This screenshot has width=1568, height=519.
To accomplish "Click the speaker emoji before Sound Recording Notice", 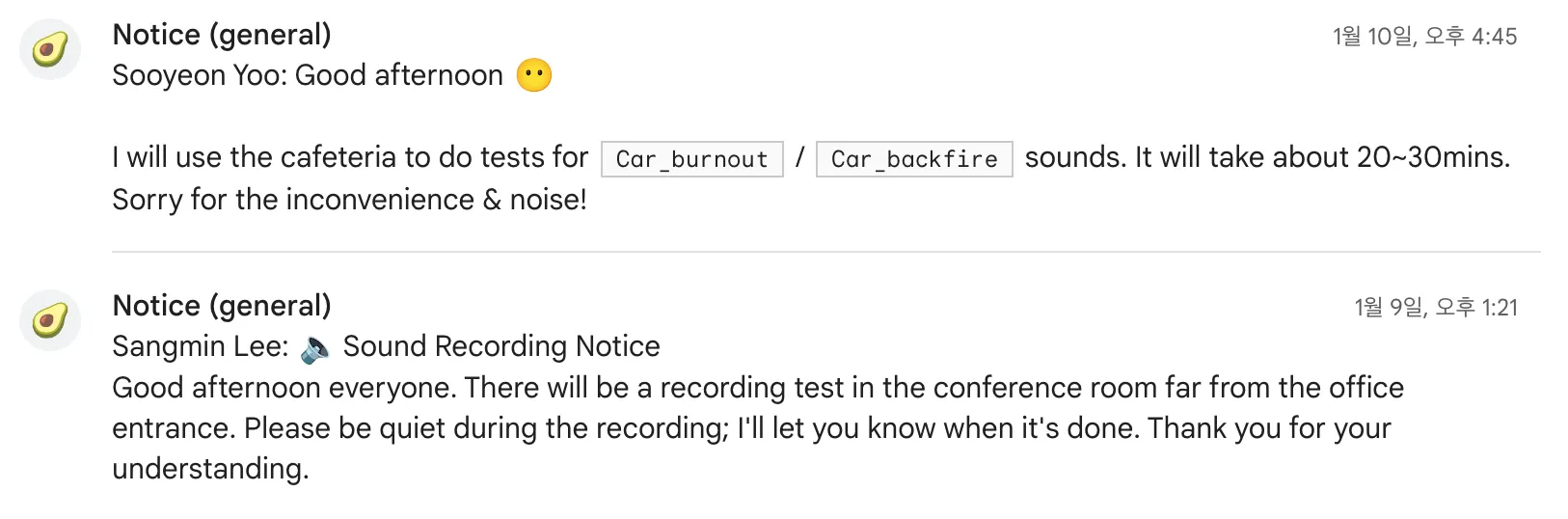I will coord(315,348).
